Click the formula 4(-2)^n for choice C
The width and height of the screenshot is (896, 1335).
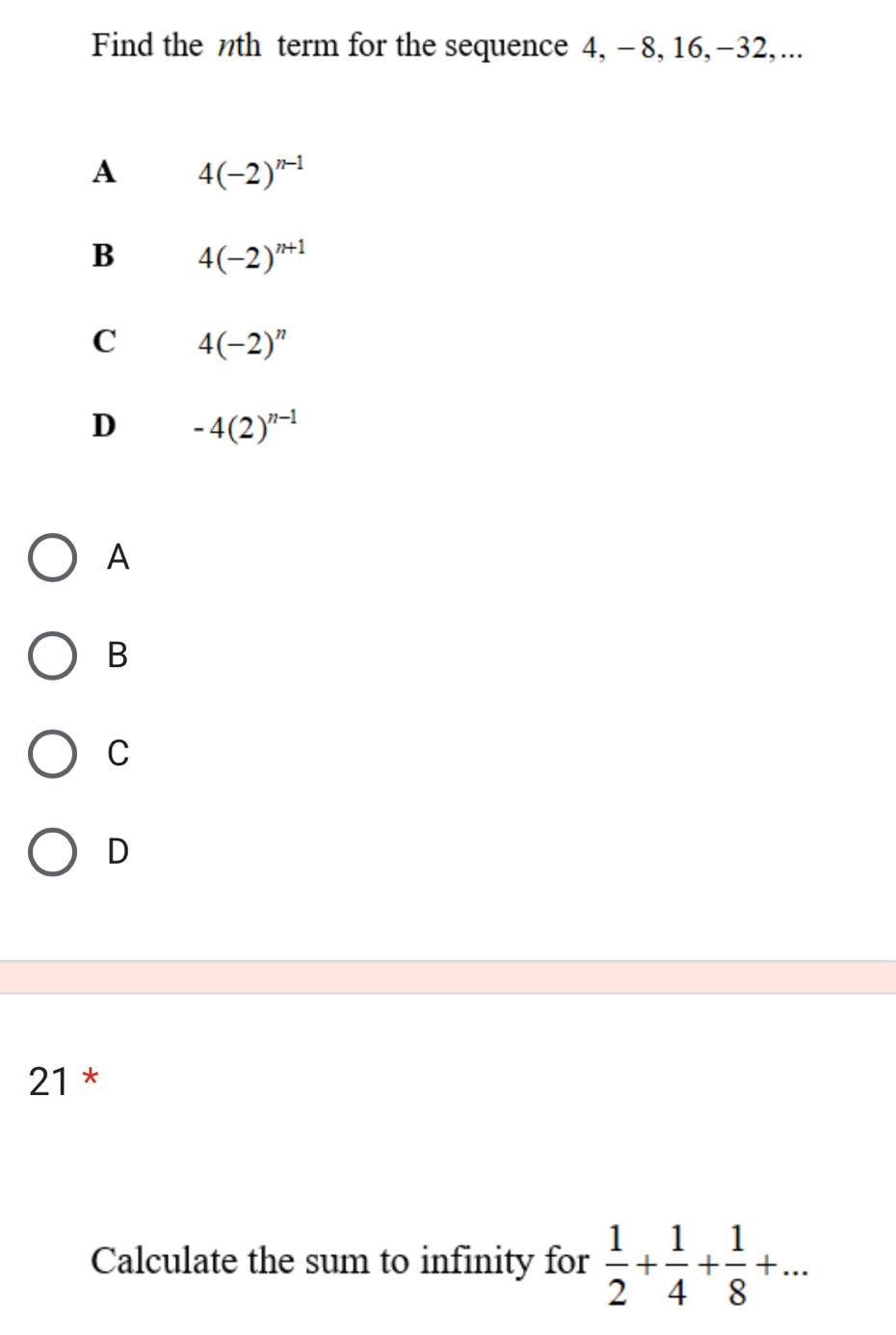[x=243, y=342]
